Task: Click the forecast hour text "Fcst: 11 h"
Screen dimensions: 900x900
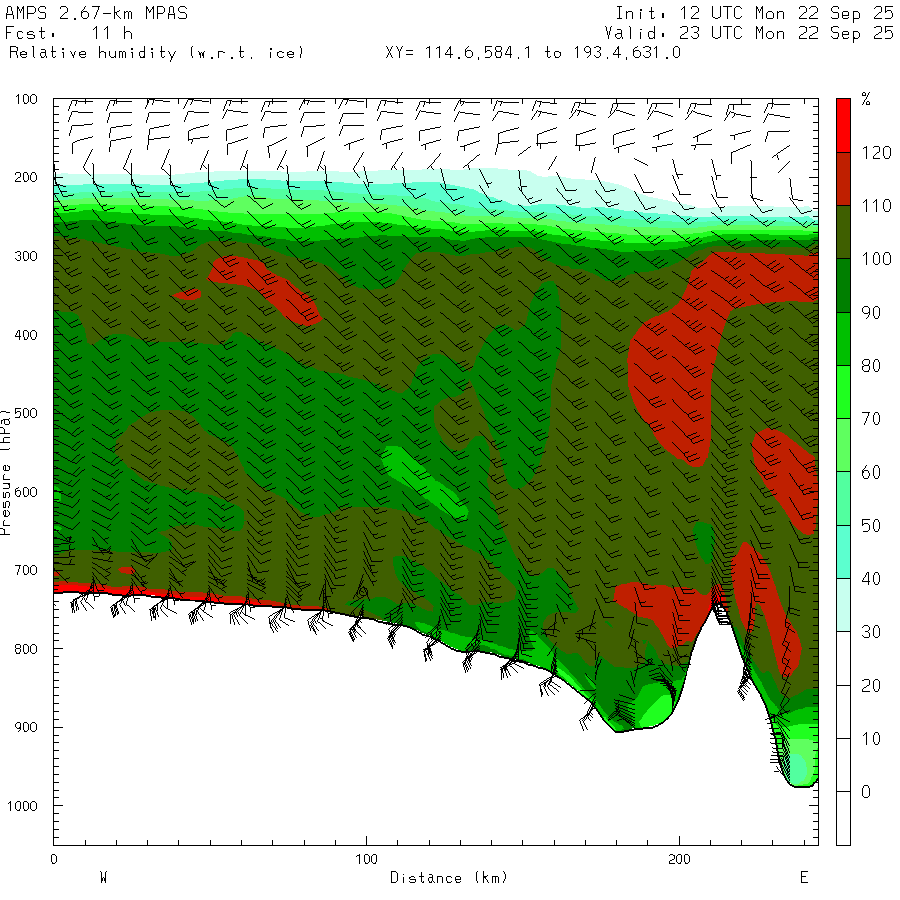Action: click(69, 33)
